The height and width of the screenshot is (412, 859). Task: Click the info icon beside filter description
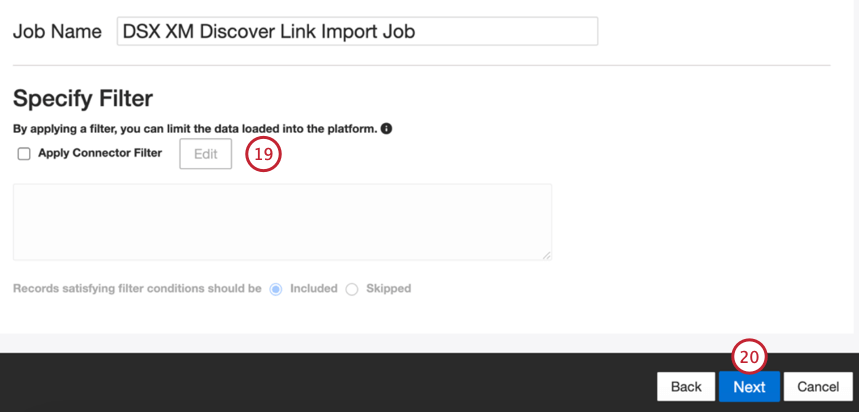[x=386, y=129]
